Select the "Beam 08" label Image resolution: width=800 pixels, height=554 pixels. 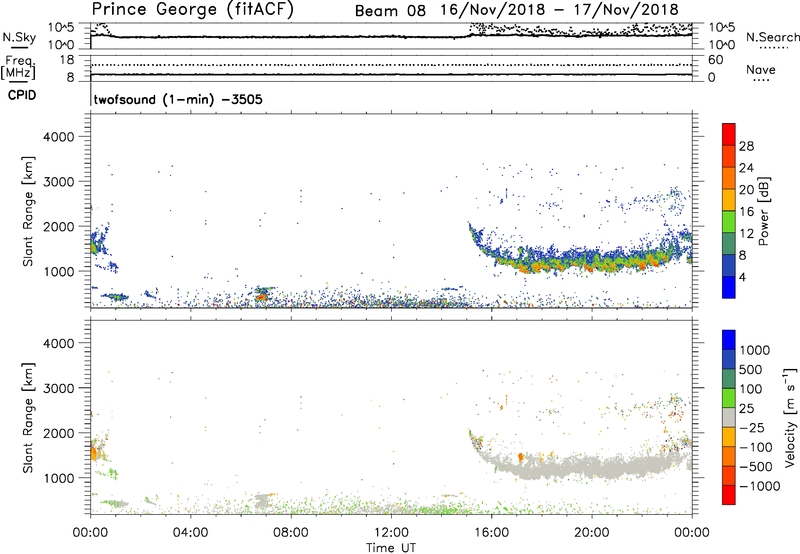[390, 11]
